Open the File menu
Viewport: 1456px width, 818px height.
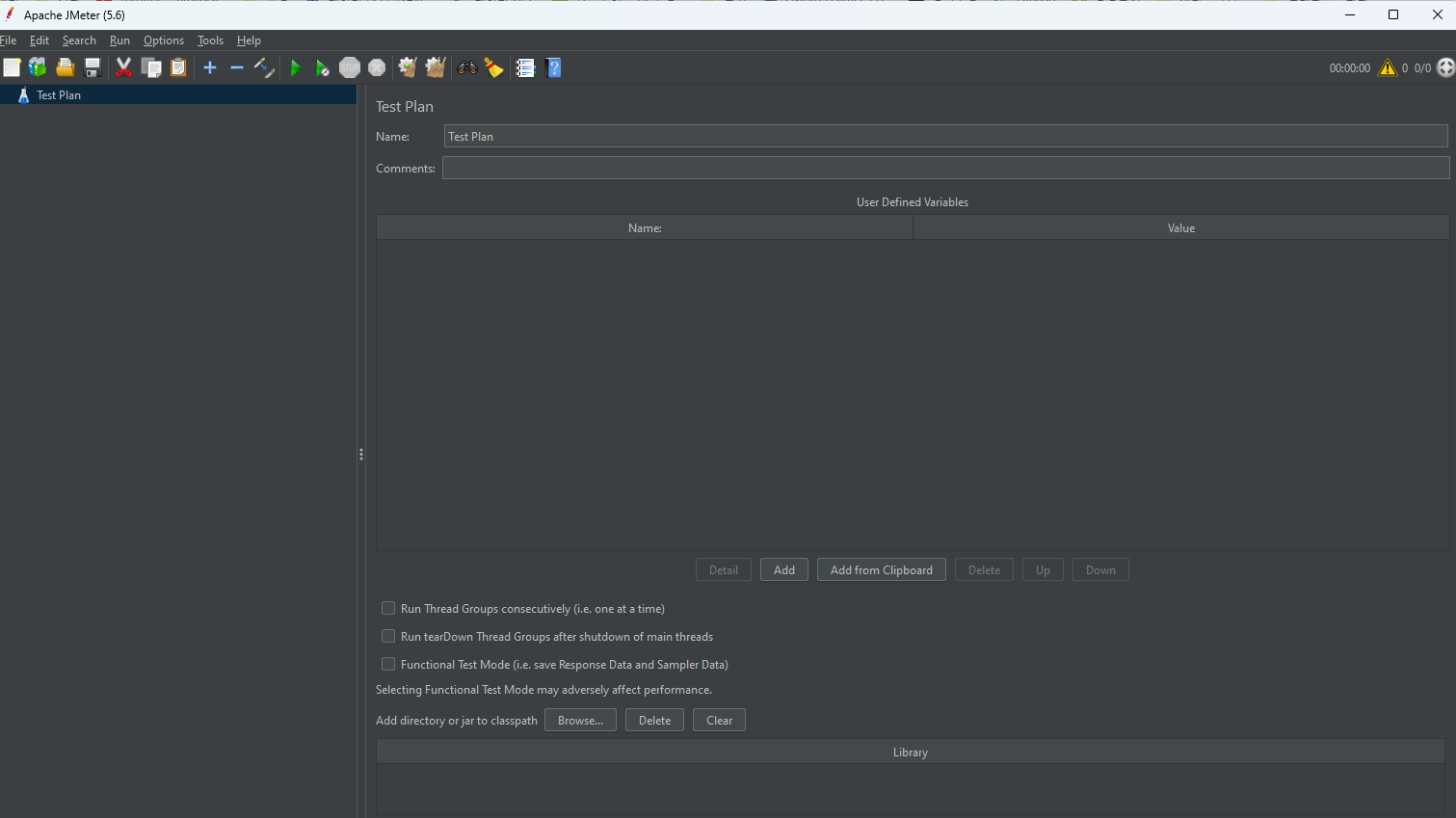tap(8, 40)
